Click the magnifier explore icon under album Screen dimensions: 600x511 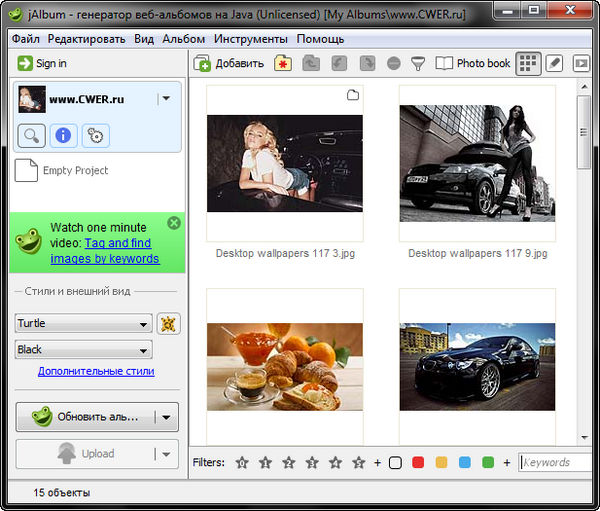[32, 136]
